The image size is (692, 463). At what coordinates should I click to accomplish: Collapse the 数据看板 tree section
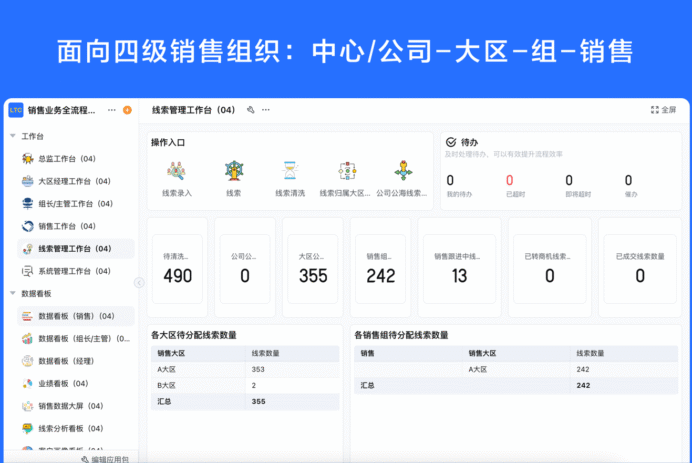[13, 293]
